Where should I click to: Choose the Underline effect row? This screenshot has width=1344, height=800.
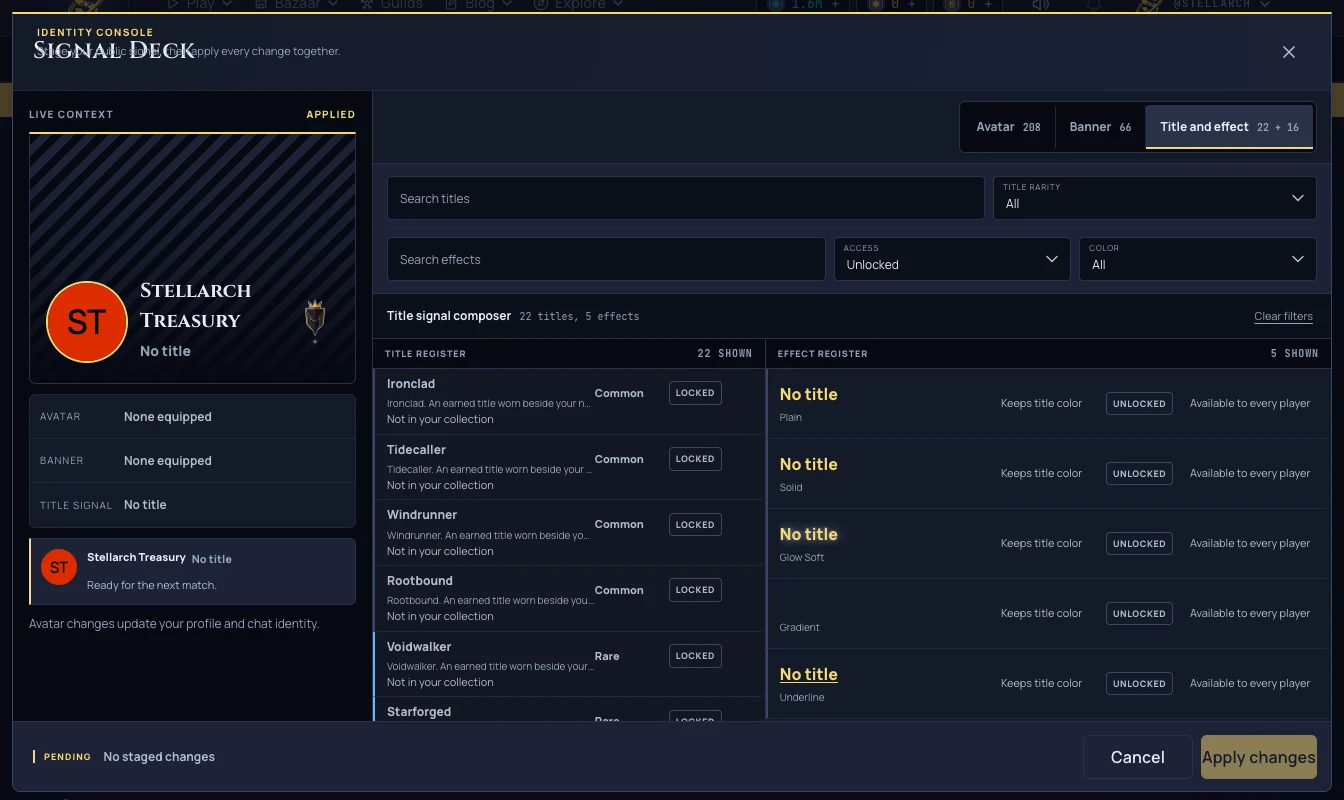(1048, 684)
